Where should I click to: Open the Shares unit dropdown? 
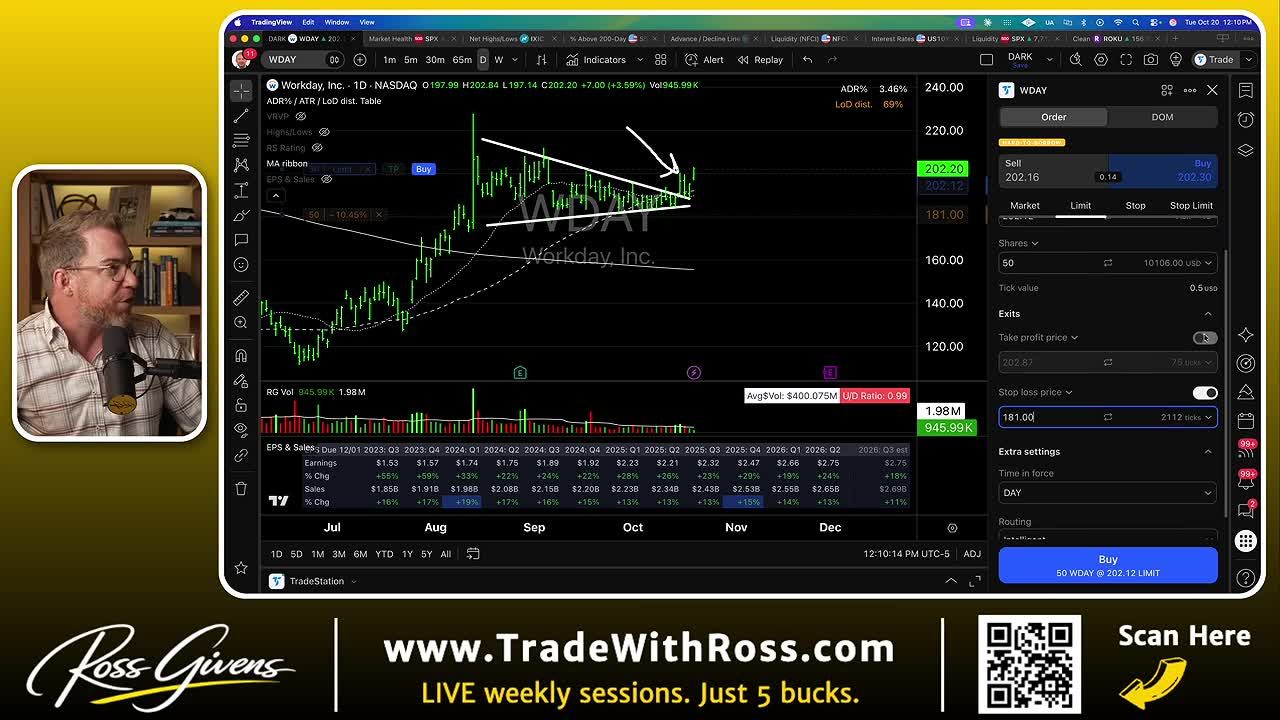point(1018,243)
